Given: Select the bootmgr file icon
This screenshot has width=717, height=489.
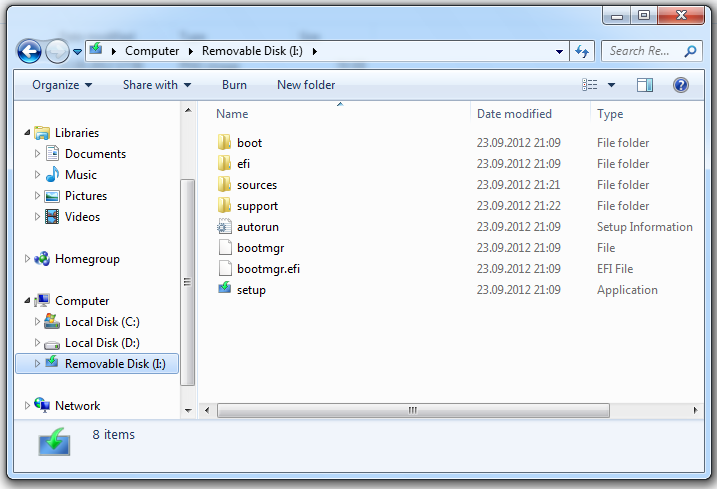Looking at the screenshot, I should click(225, 247).
